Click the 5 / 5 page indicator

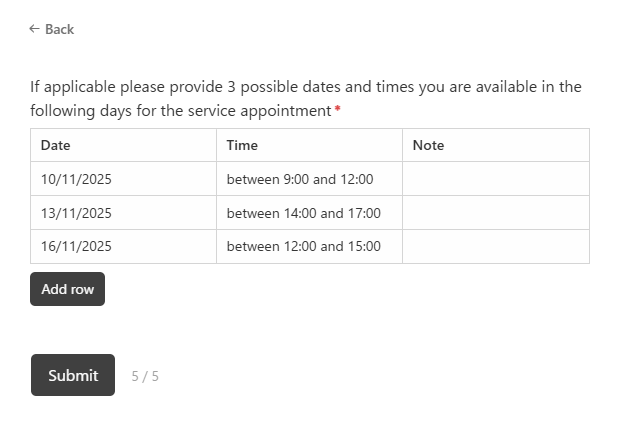point(145,376)
